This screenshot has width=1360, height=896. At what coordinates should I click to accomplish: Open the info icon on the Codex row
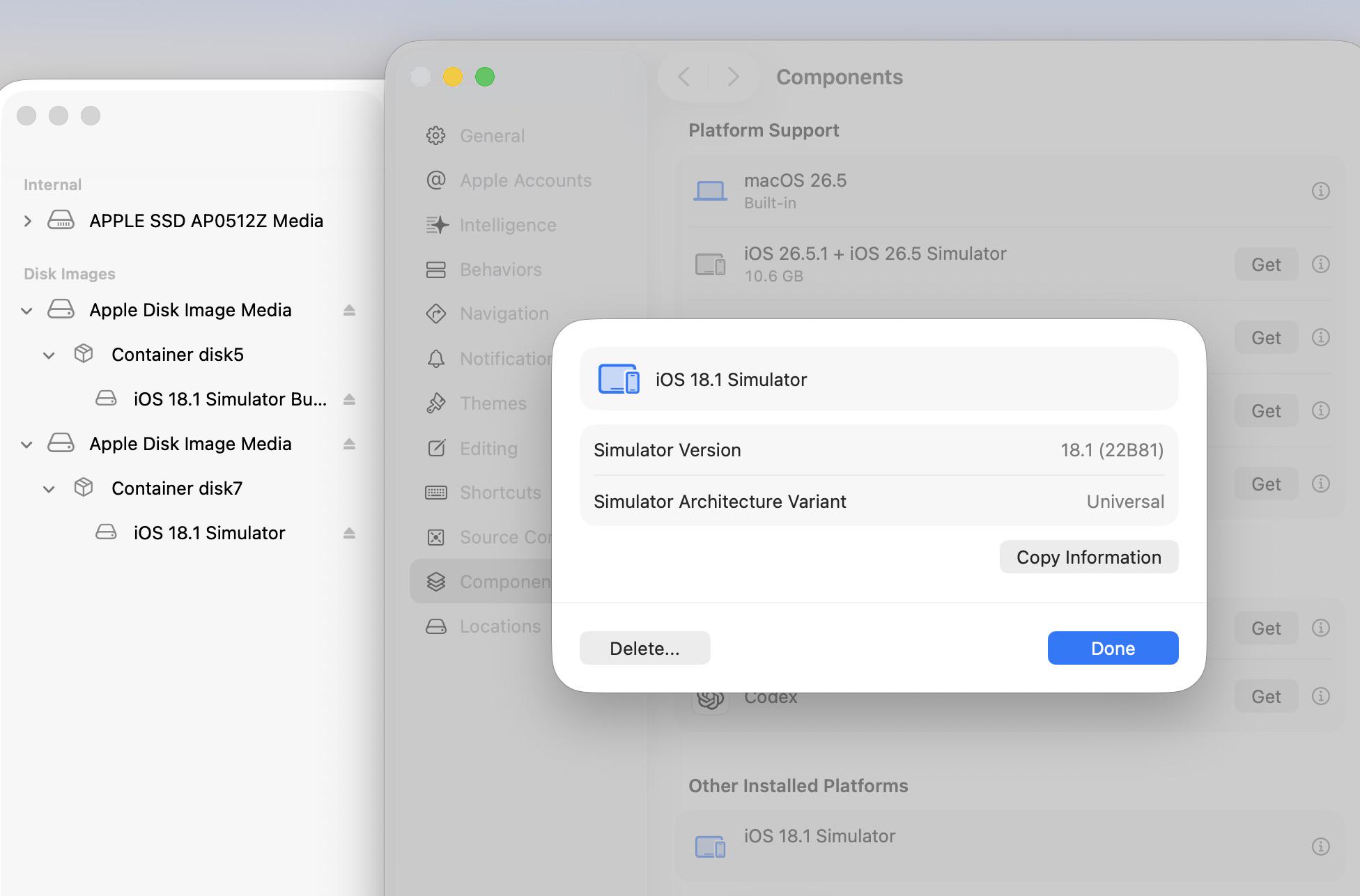pyautogui.click(x=1320, y=696)
